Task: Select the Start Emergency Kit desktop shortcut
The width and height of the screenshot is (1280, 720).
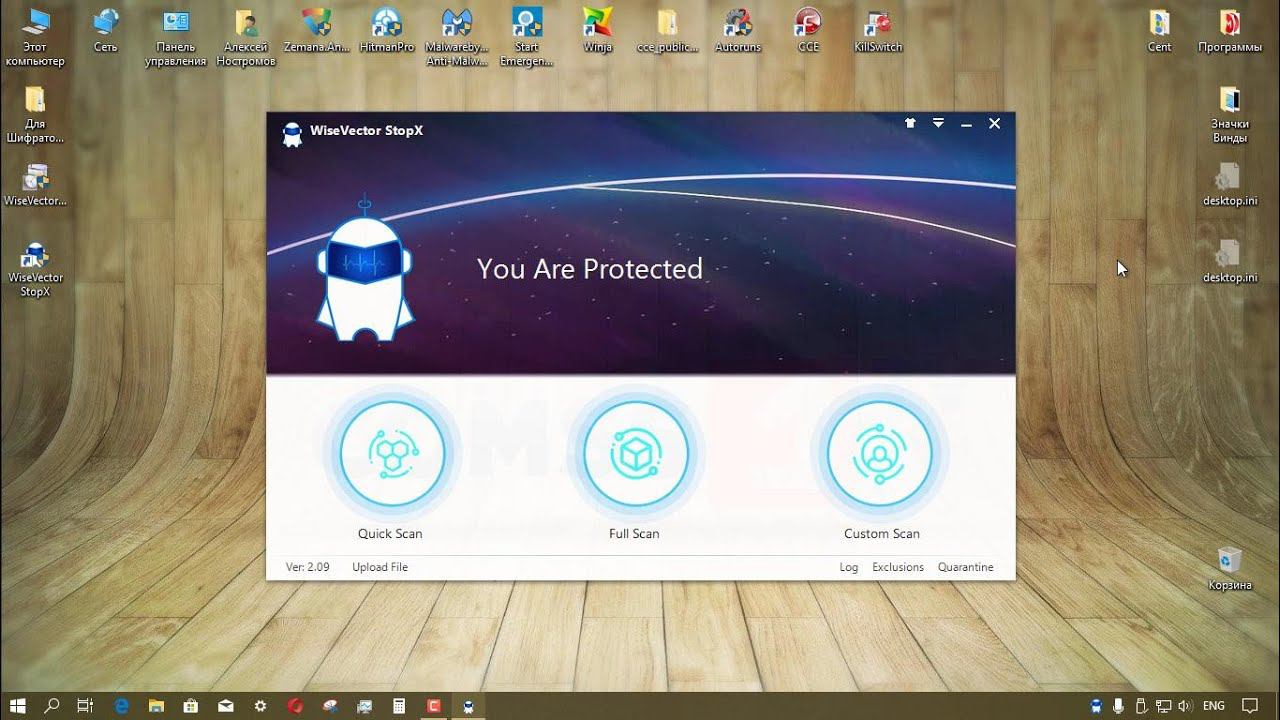Action: 527,37
